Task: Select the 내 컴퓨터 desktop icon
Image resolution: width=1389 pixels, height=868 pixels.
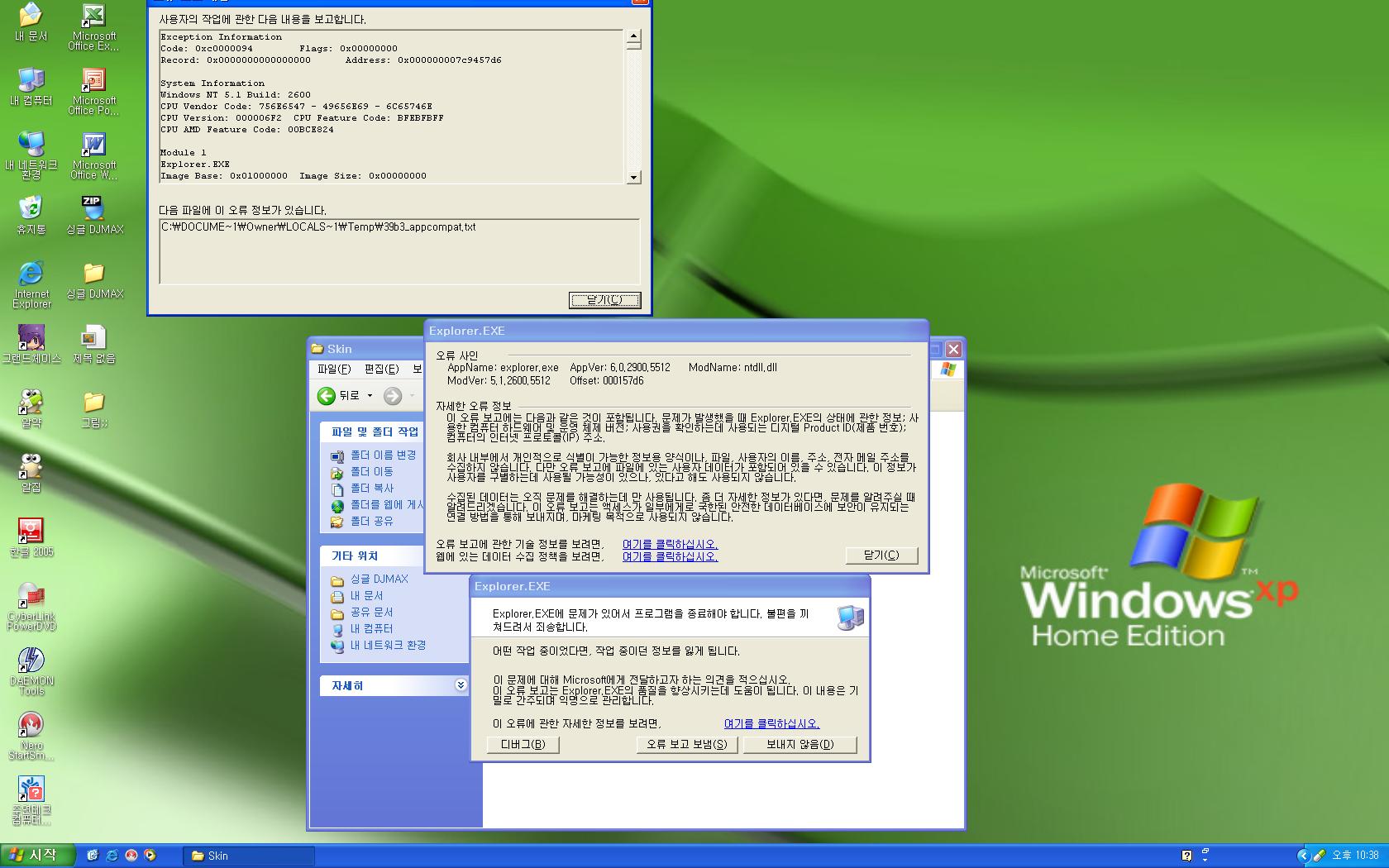Action: coord(31,87)
